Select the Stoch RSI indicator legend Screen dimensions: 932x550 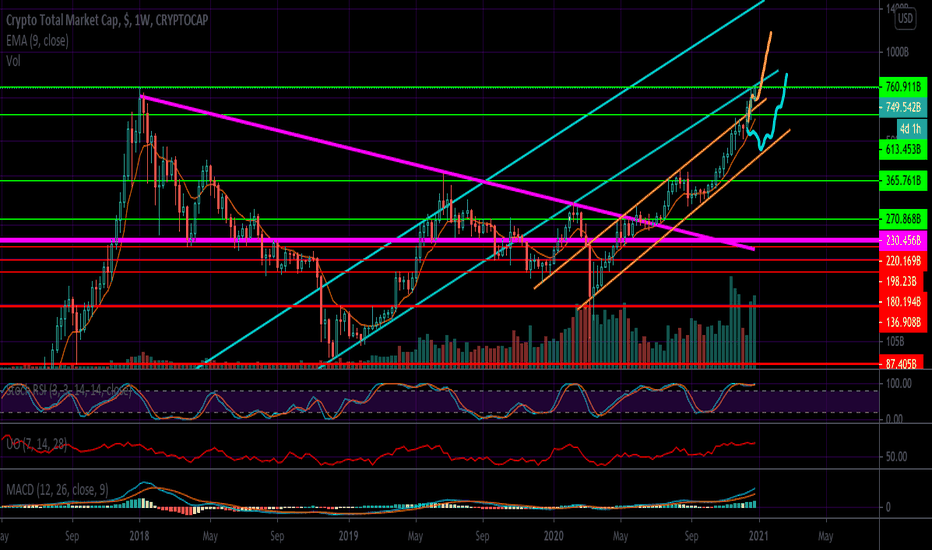(x=67, y=391)
